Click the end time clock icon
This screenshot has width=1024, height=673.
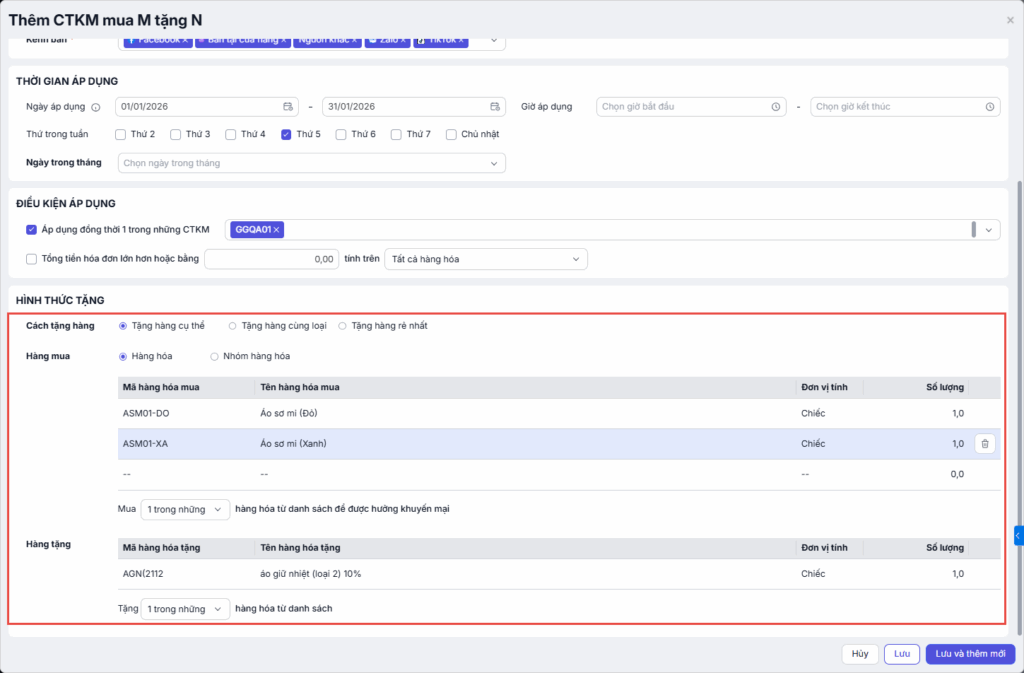990,107
